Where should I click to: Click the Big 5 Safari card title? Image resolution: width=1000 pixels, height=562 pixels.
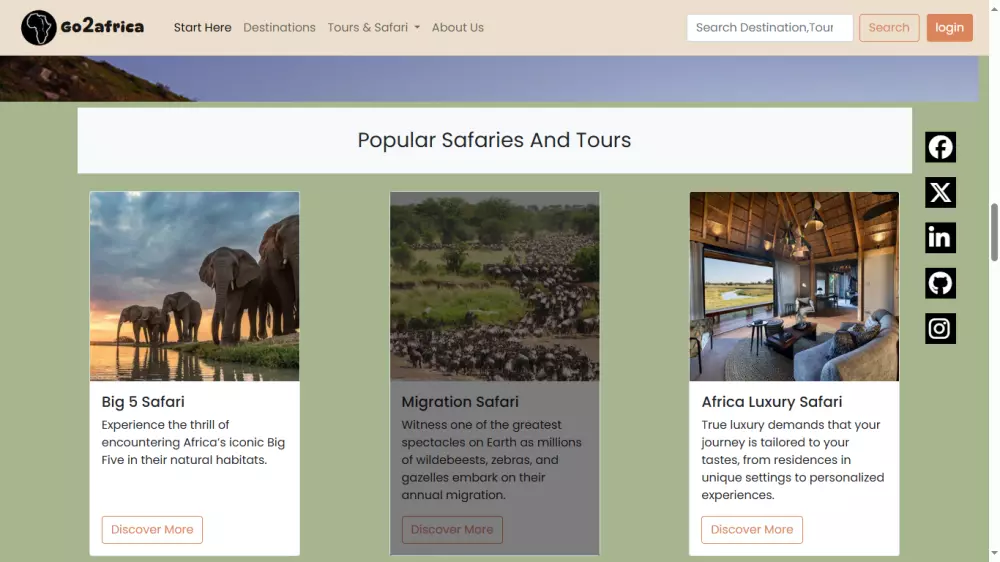coord(143,402)
